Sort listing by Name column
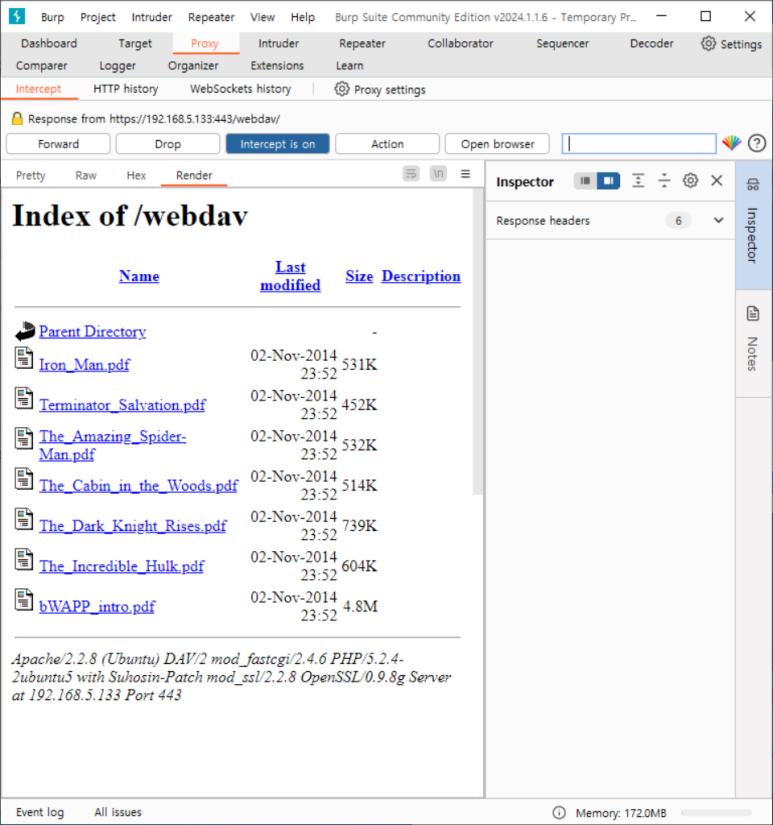The image size is (773, 825). coord(139,276)
